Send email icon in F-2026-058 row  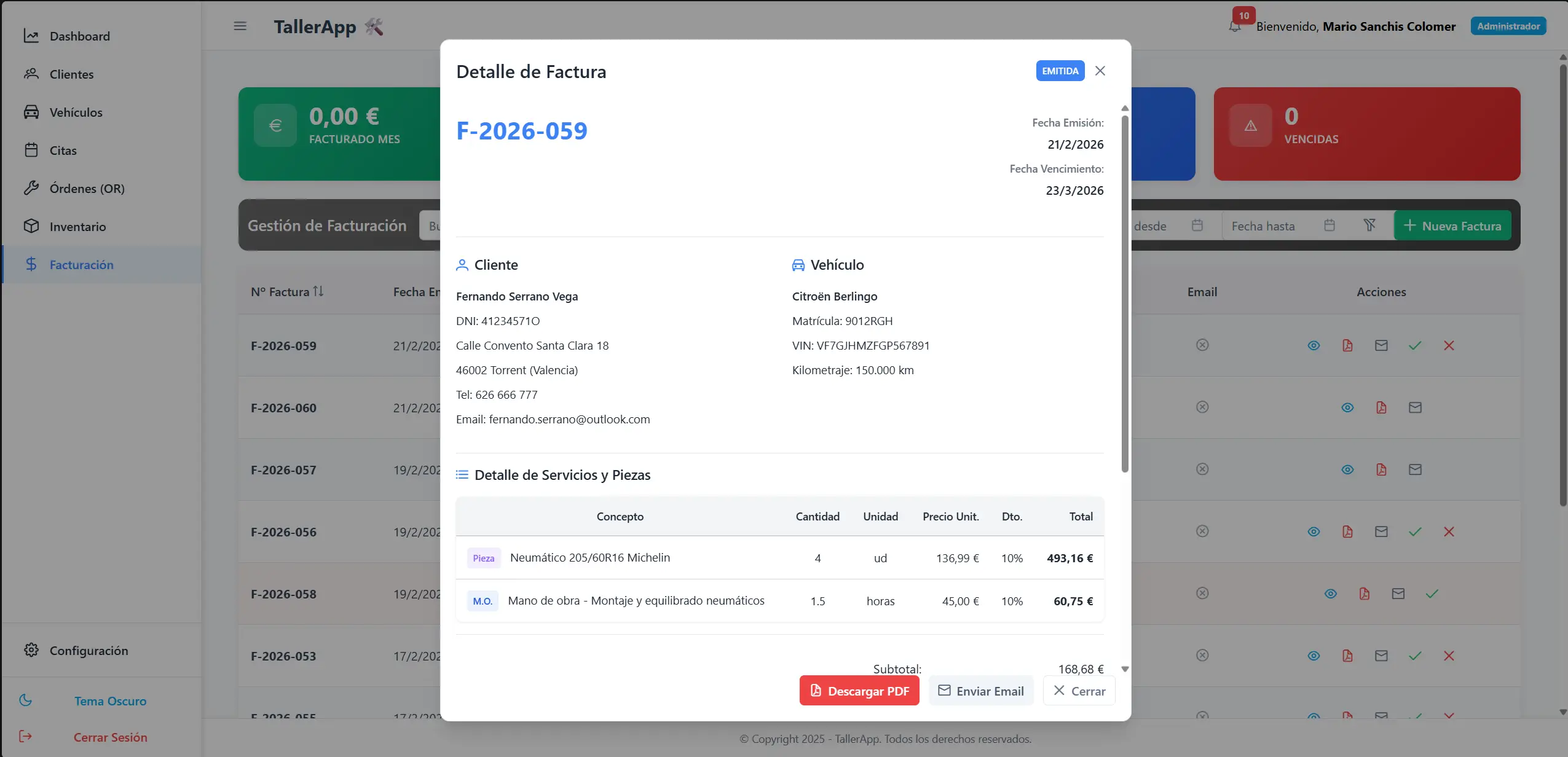coord(1398,594)
